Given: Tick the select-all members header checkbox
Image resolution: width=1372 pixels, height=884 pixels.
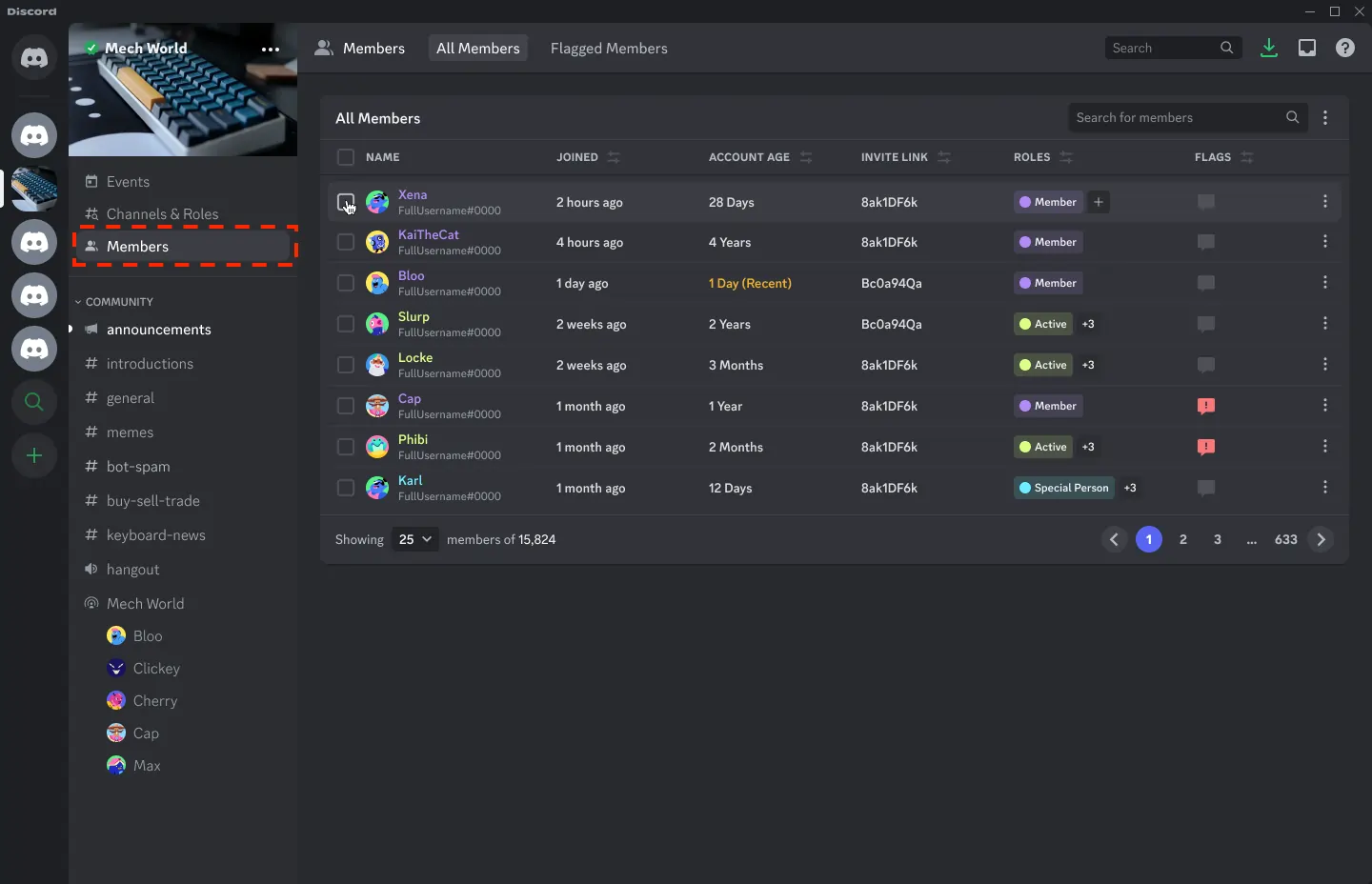Looking at the screenshot, I should [x=346, y=157].
